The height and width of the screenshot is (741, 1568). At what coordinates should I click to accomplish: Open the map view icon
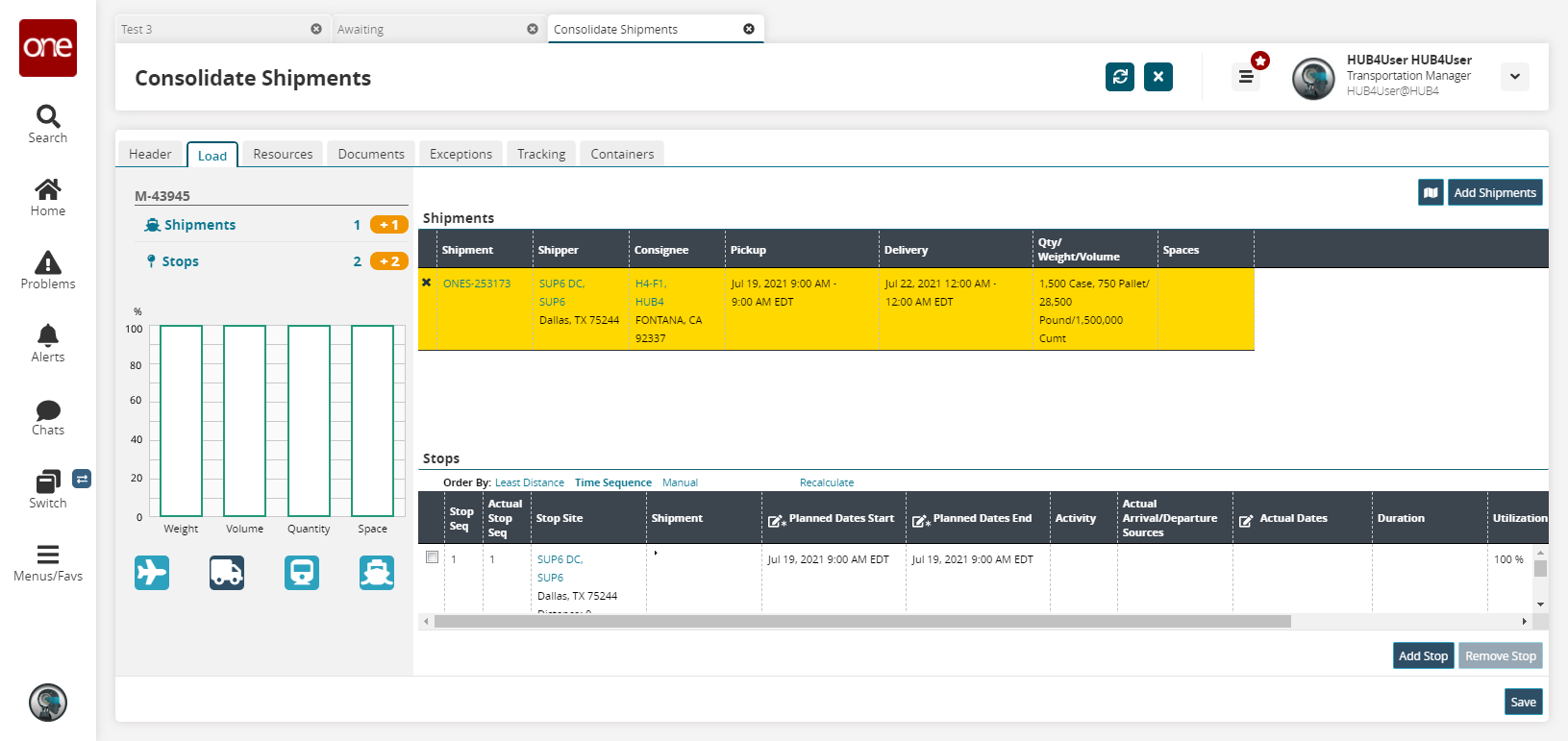point(1431,192)
